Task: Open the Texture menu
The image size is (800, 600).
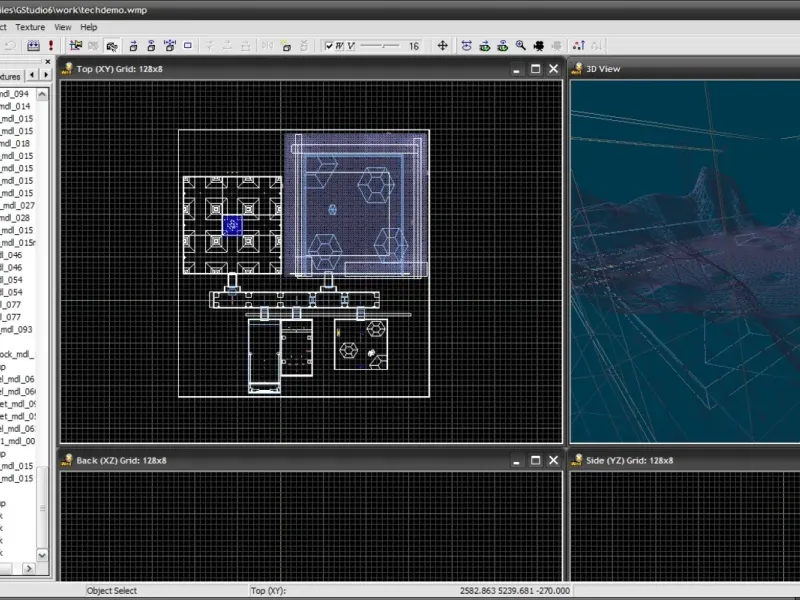Action: (x=30, y=27)
